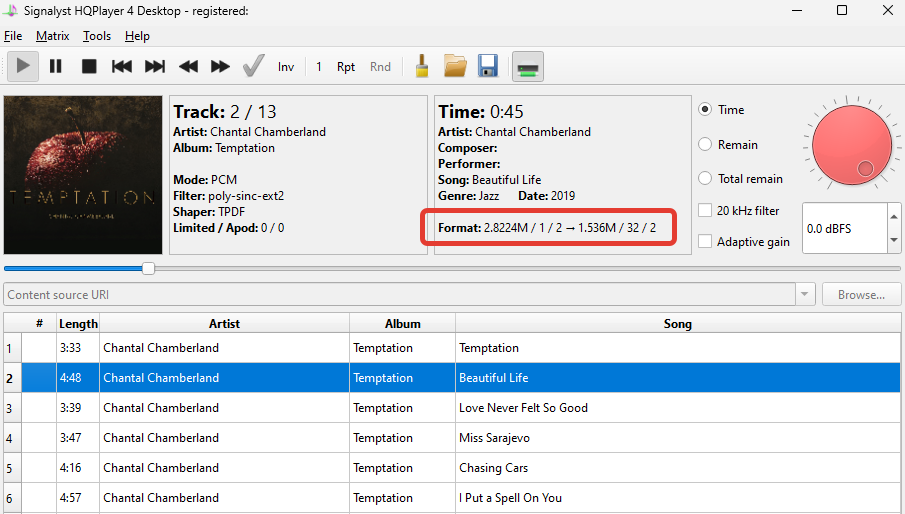Select the Total remain radio button
The width and height of the screenshot is (905, 514).
click(705, 178)
